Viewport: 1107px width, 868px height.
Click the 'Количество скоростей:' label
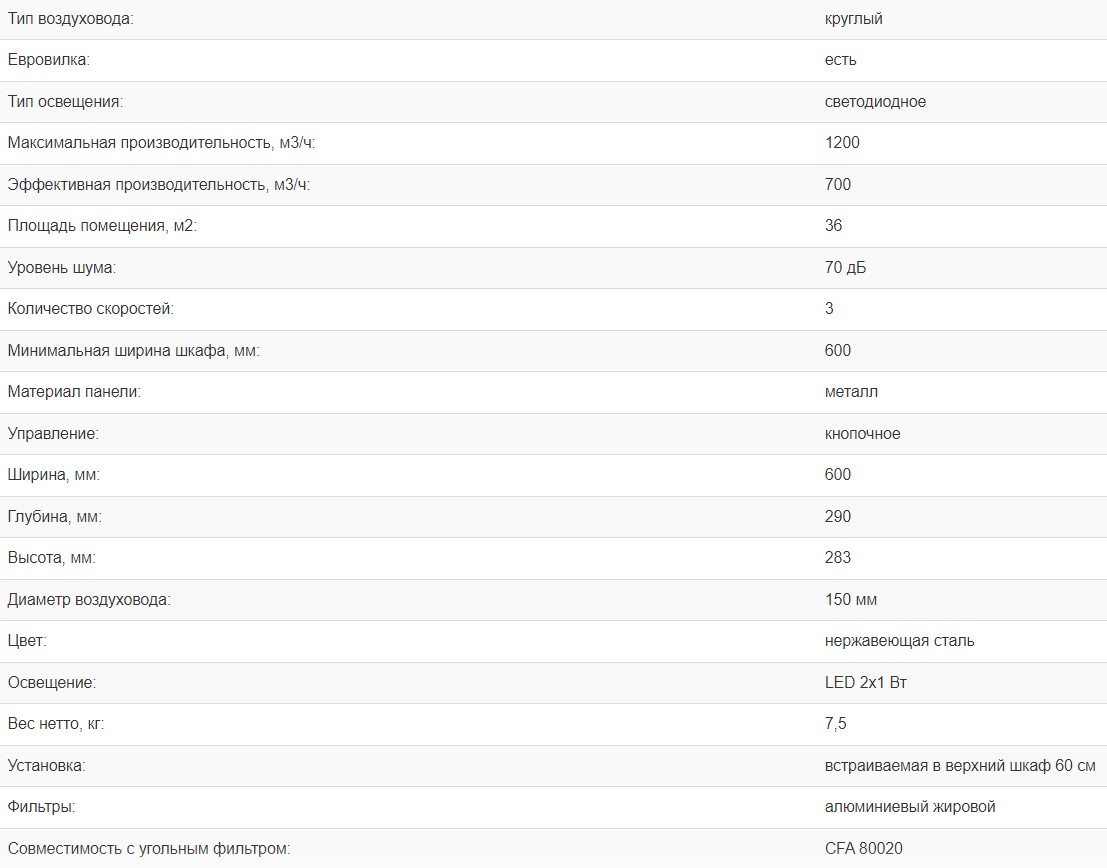(x=90, y=309)
